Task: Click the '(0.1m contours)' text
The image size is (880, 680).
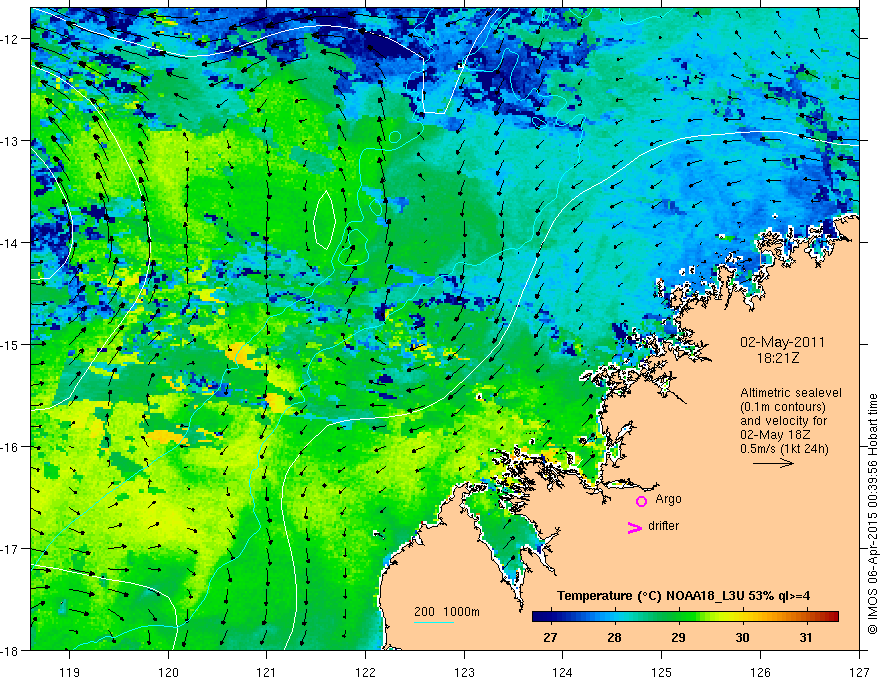Action: [x=783, y=407]
